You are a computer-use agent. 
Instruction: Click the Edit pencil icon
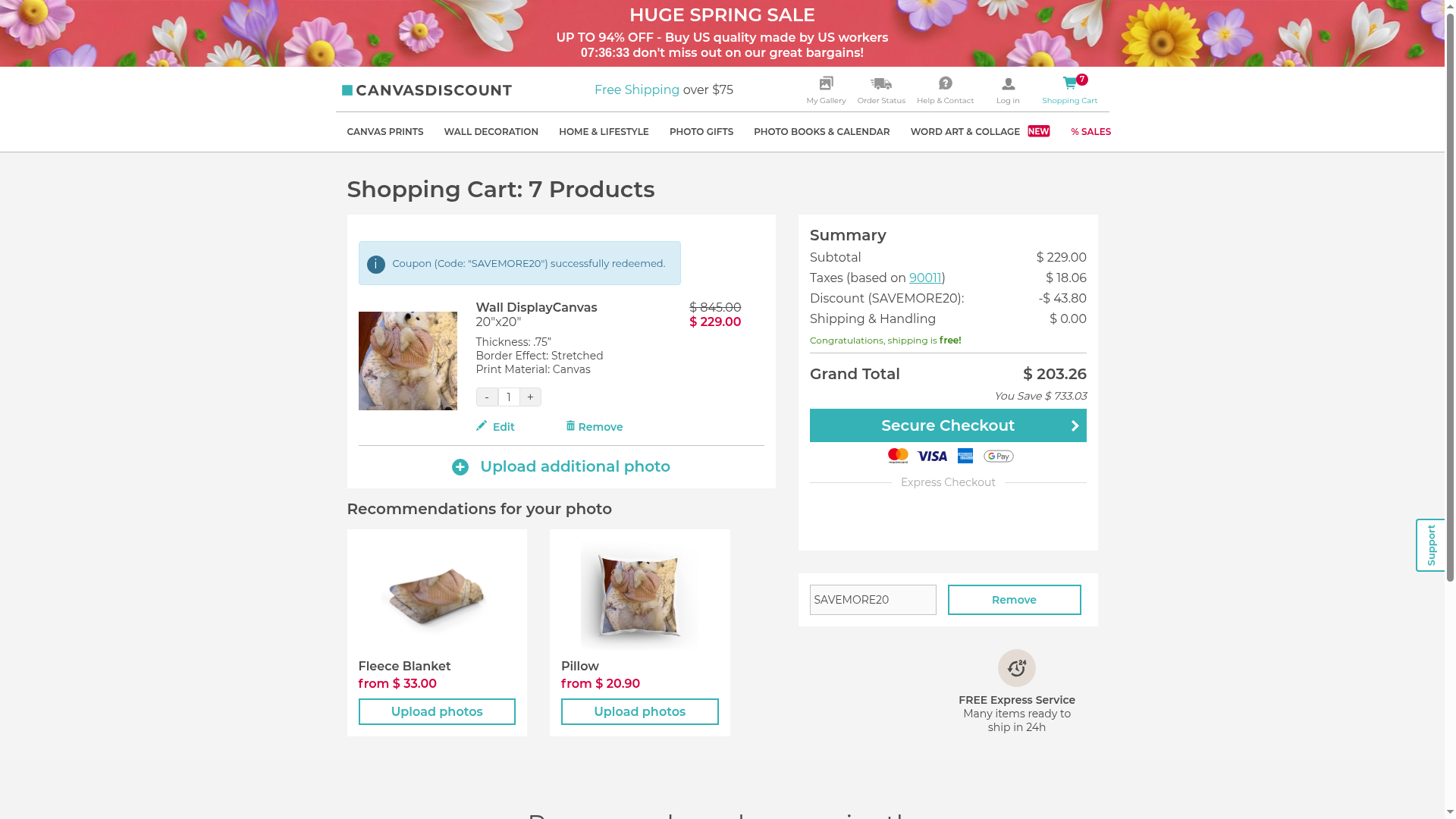pos(482,426)
